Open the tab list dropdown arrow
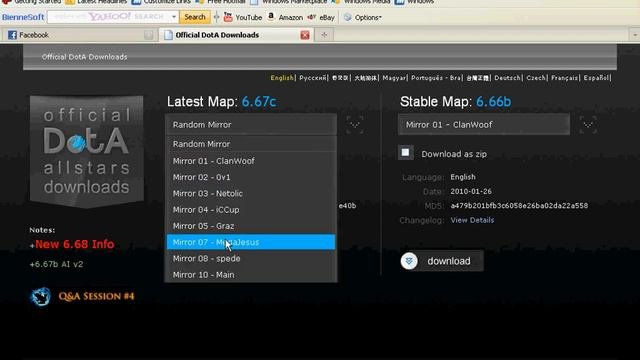640x360 pixels. click(x=635, y=36)
